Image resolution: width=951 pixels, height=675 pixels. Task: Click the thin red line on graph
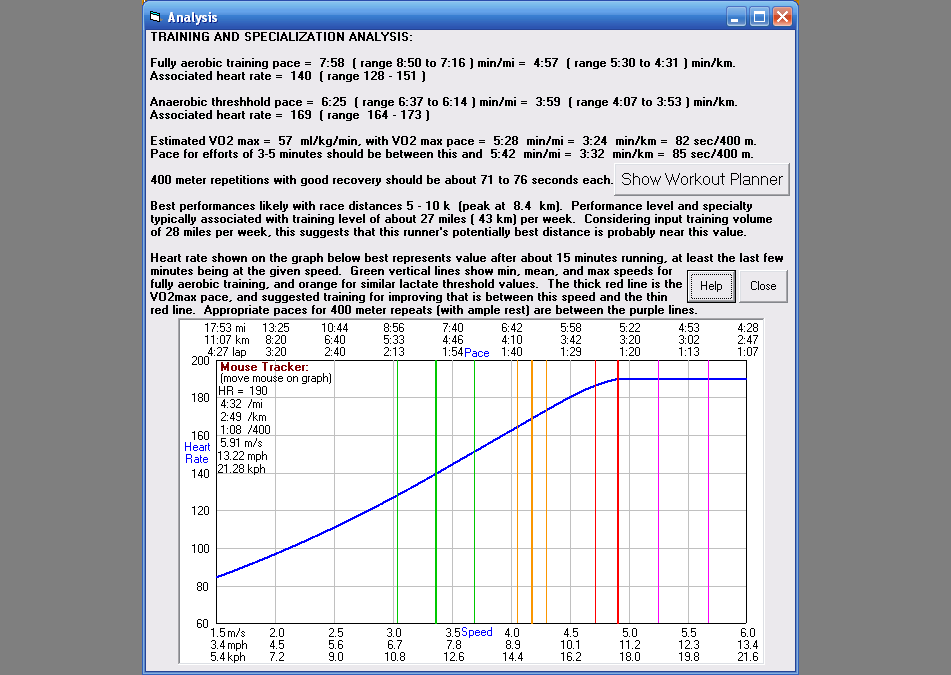[595, 500]
